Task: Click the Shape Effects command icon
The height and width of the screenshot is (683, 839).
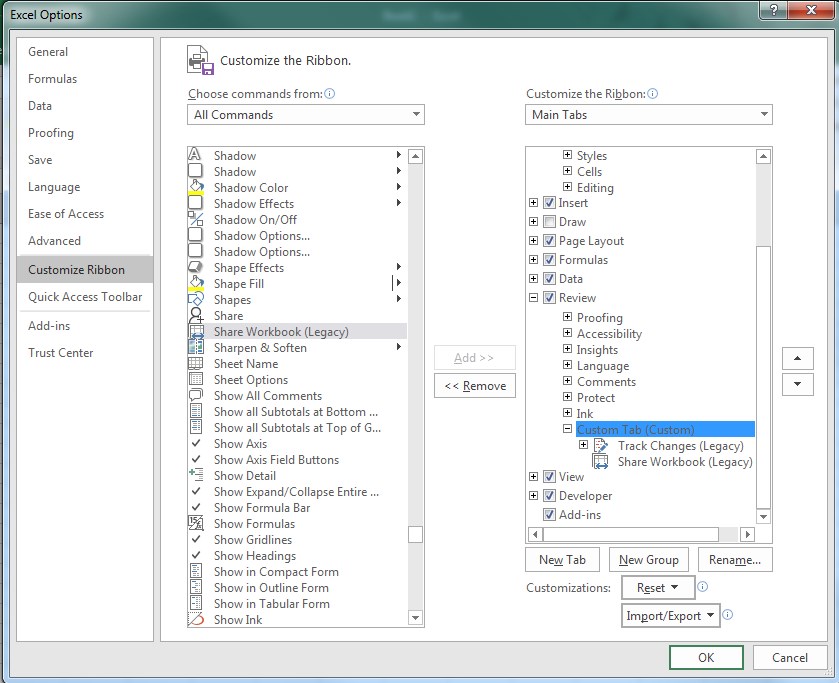Action: (196, 267)
